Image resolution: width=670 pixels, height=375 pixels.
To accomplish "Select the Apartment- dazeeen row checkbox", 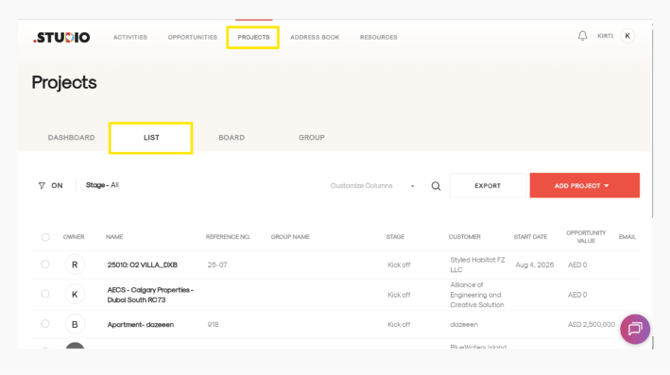I will click(x=45, y=324).
